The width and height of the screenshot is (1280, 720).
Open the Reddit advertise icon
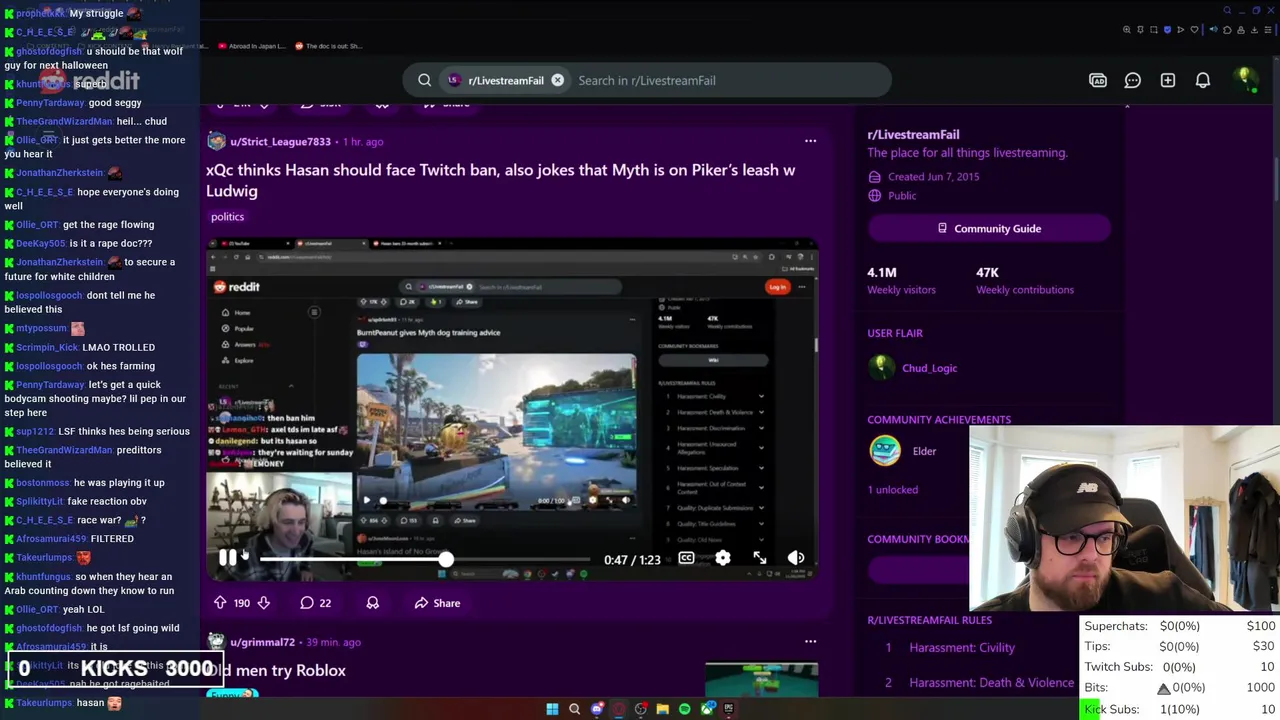pyautogui.click(x=1098, y=80)
